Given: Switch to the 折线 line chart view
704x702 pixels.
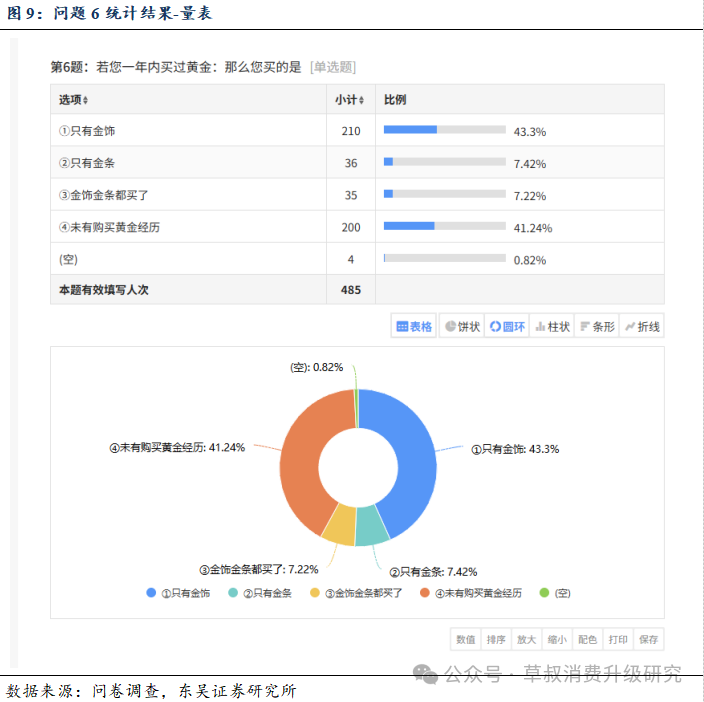Looking at the screenshot, I should tap(642, 326).
